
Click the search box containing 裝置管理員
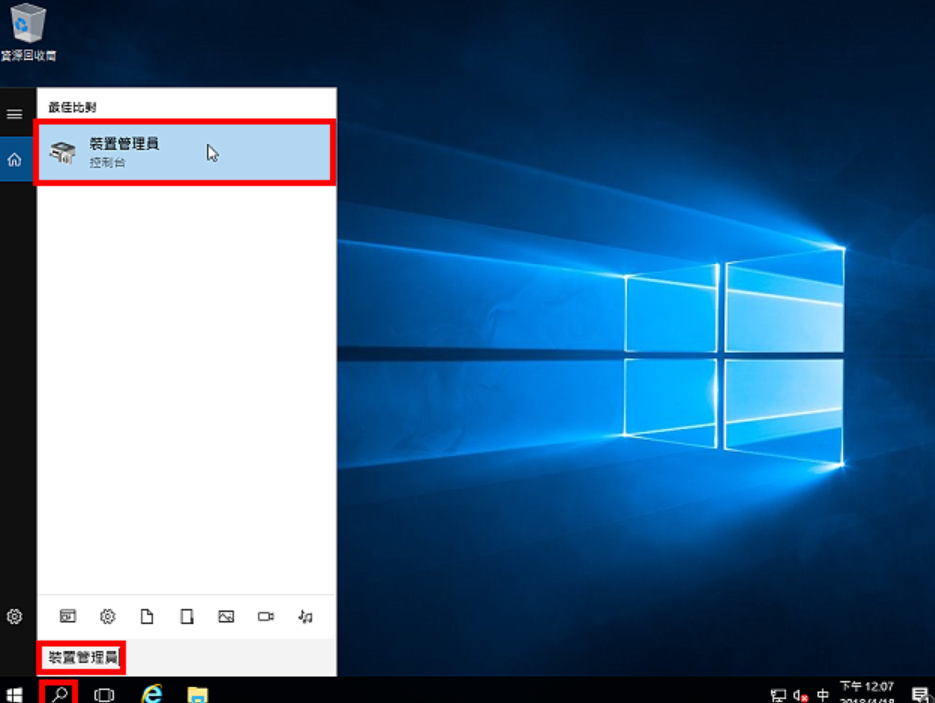(x=187, y=658)
